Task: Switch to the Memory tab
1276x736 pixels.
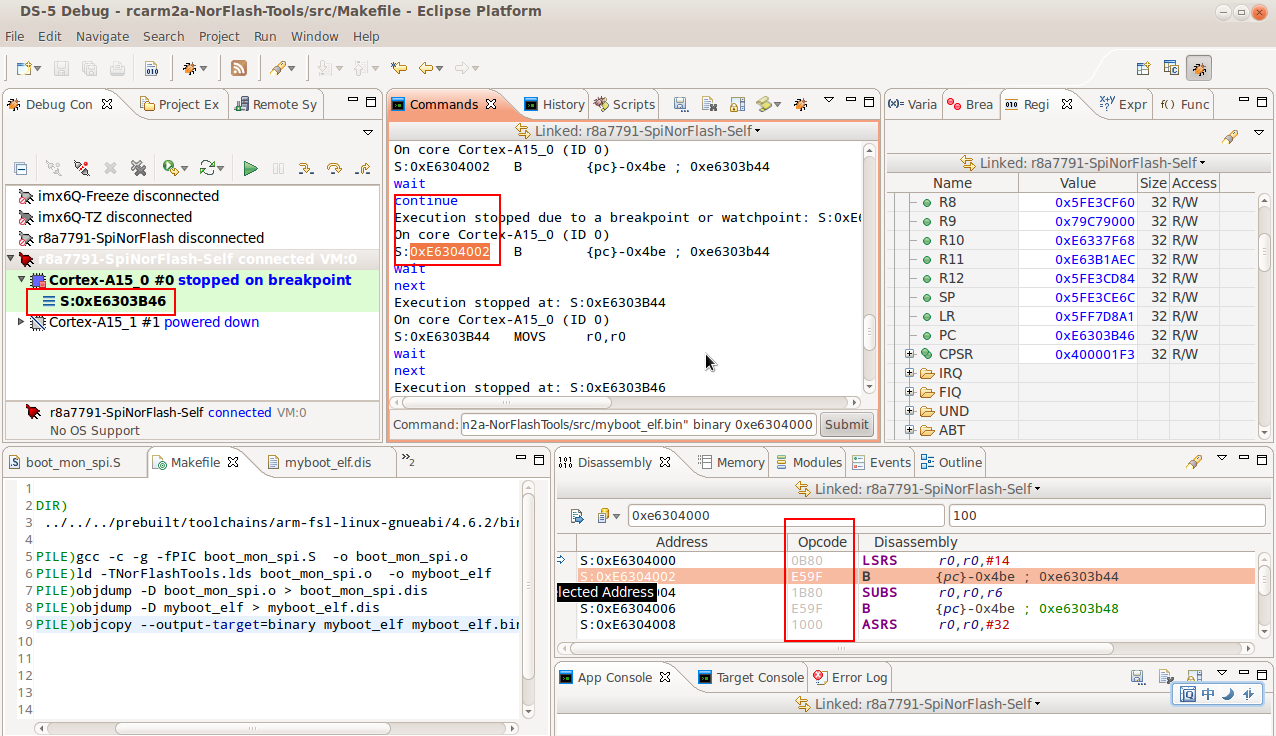Action: (x=731, y=462)
